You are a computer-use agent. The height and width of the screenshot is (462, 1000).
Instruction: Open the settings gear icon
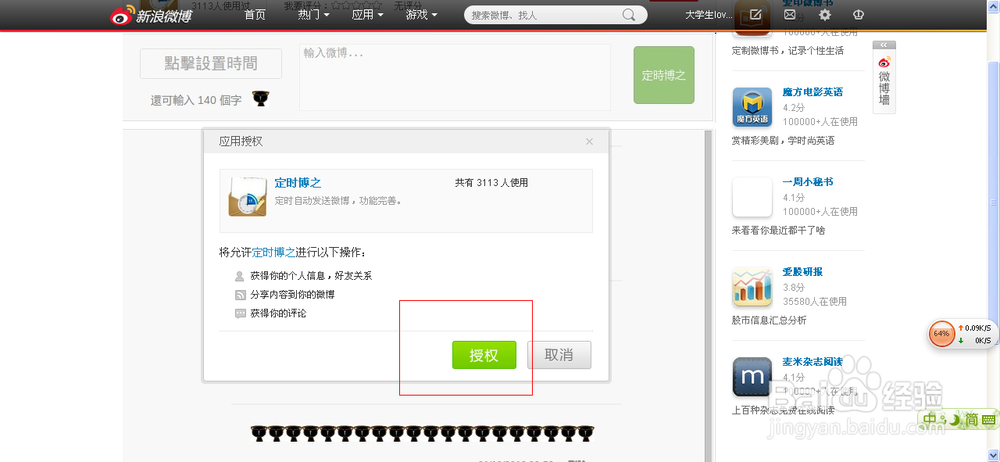click(825, 15)
